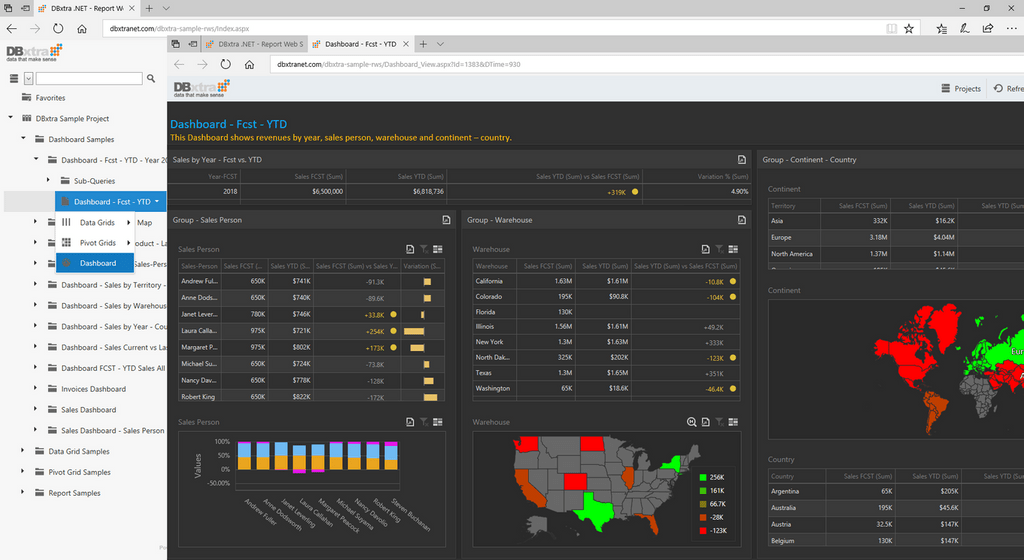Expand the Data Grid Samples folder
The height and width of the screenshot is (560, 1024).
(x=22, y=451)
